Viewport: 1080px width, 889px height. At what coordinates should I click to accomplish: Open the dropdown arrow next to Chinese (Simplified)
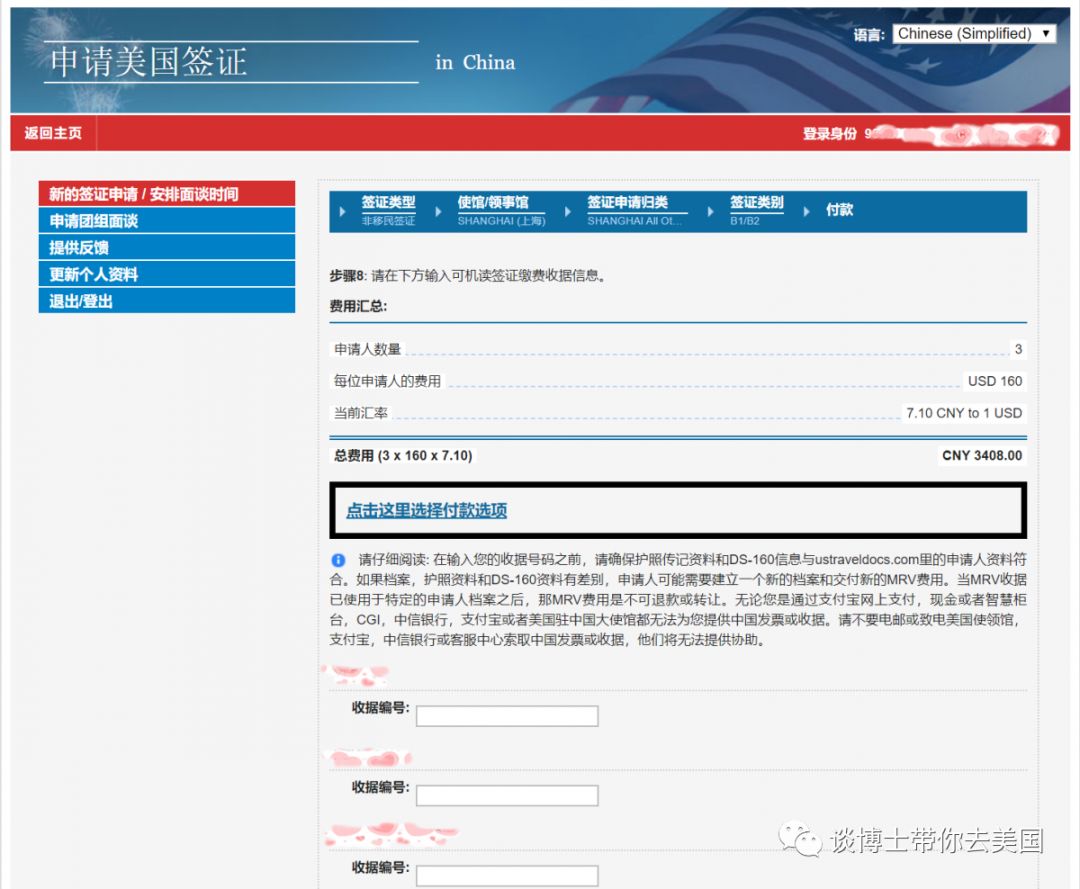coord(1048,33)
